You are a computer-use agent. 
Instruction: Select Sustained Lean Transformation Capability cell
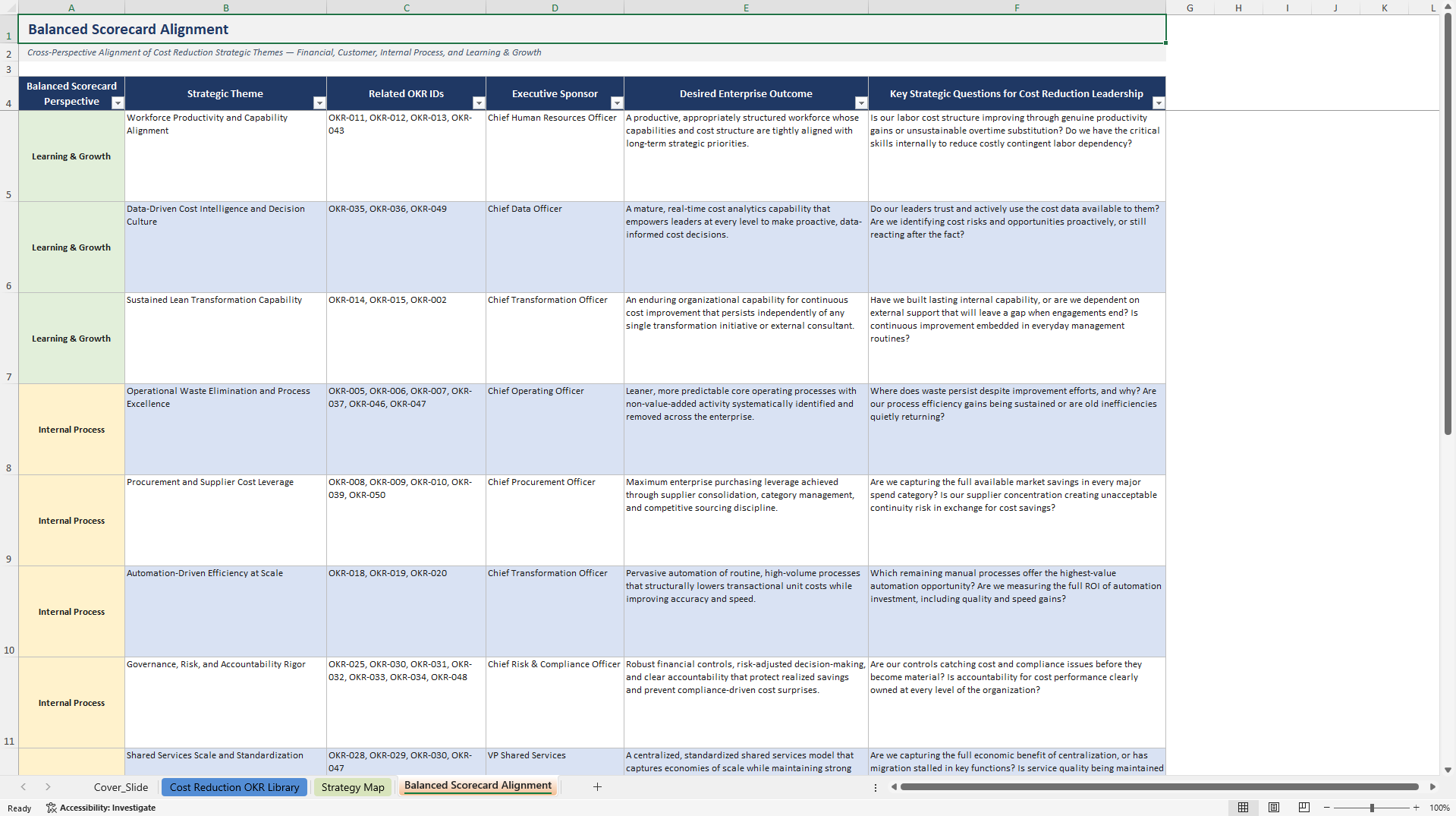pos(225,339)
